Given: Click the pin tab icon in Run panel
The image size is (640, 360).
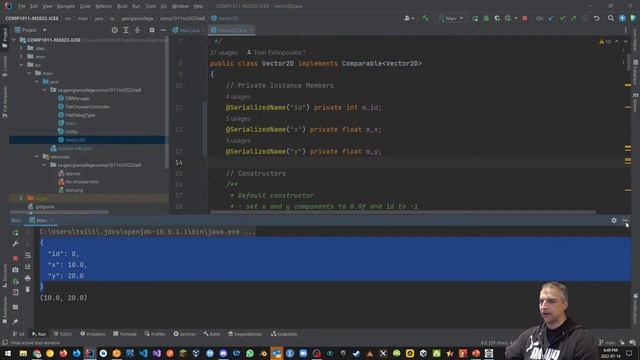Looking at the screenshot, I should (x=16, y=322).
